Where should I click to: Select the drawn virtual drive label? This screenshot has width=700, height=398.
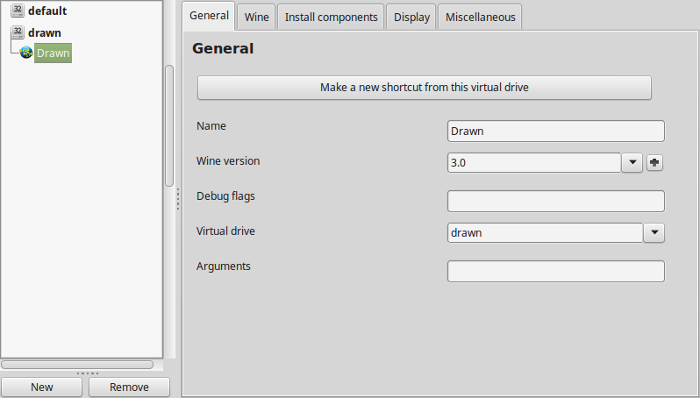(x=45, y=33)
